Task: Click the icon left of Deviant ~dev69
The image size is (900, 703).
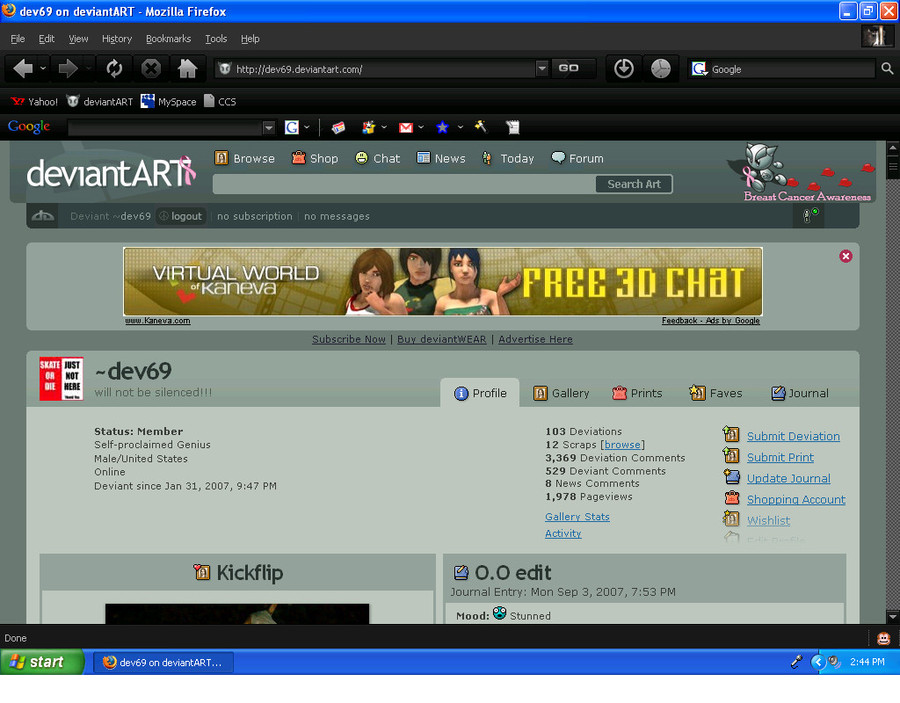Action: coord(43,216)
